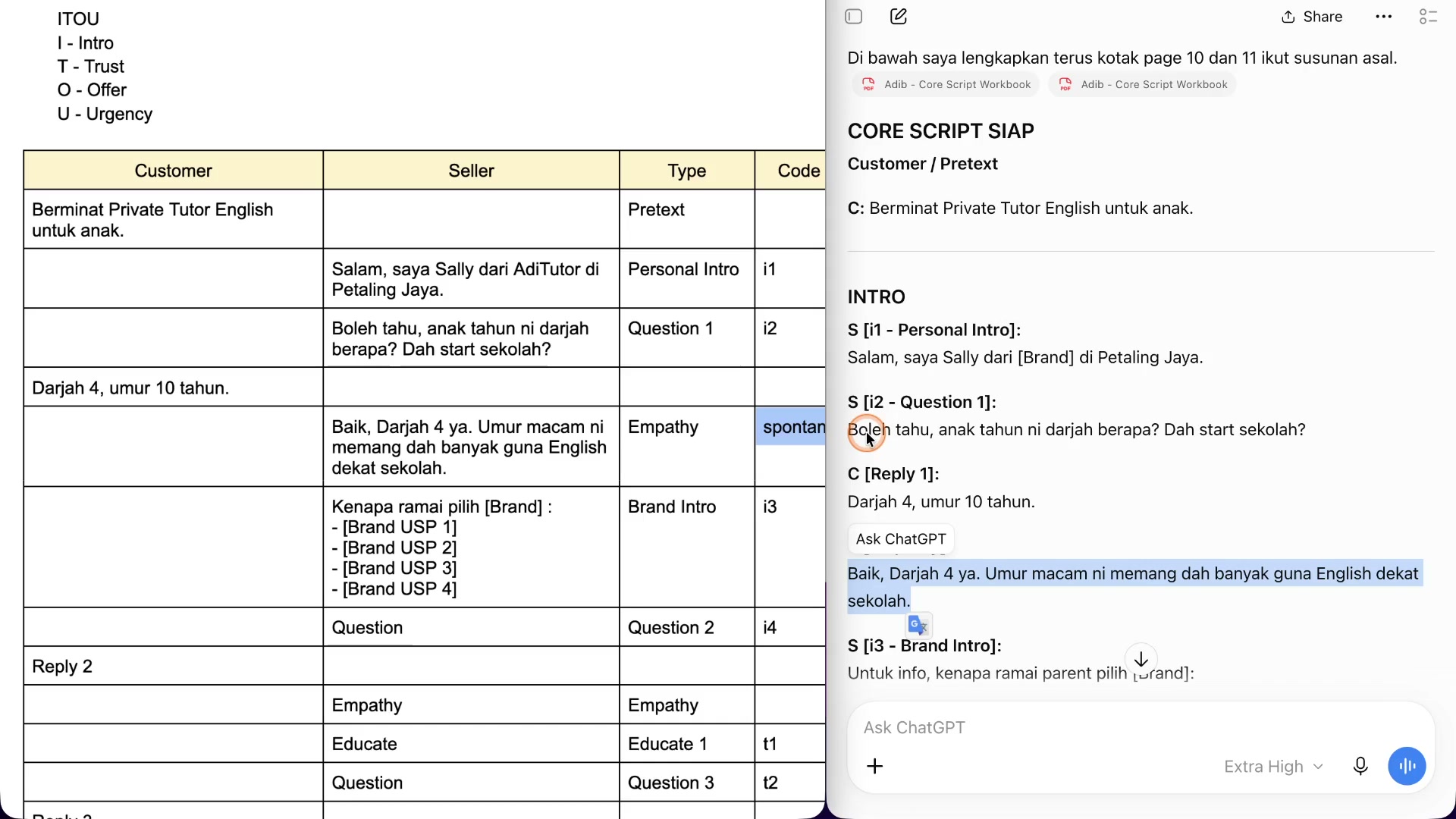1456x819 pixels.
Task: Select the Seller column header cell
Action: click(471, 171)
